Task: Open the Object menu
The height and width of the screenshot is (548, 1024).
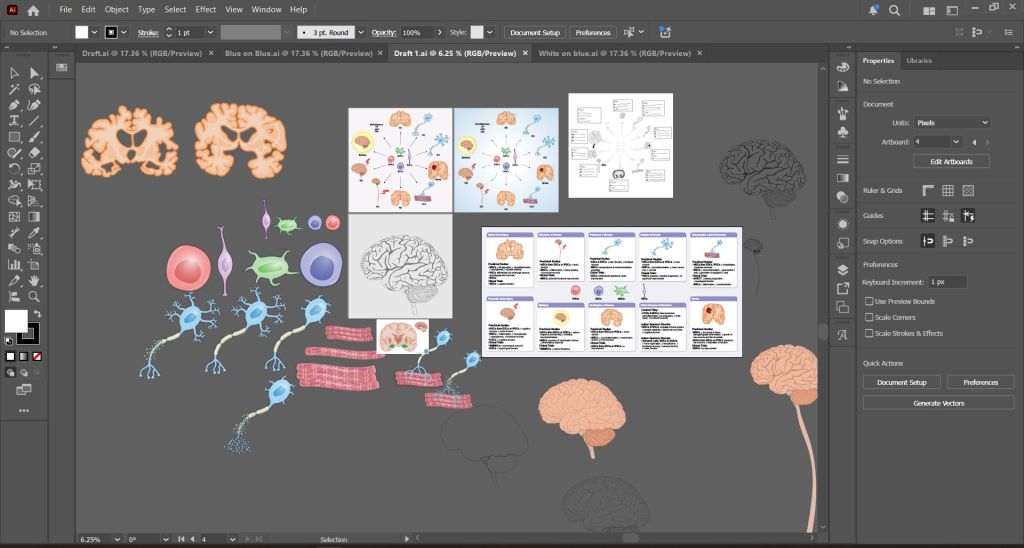Action: point(117,10)
